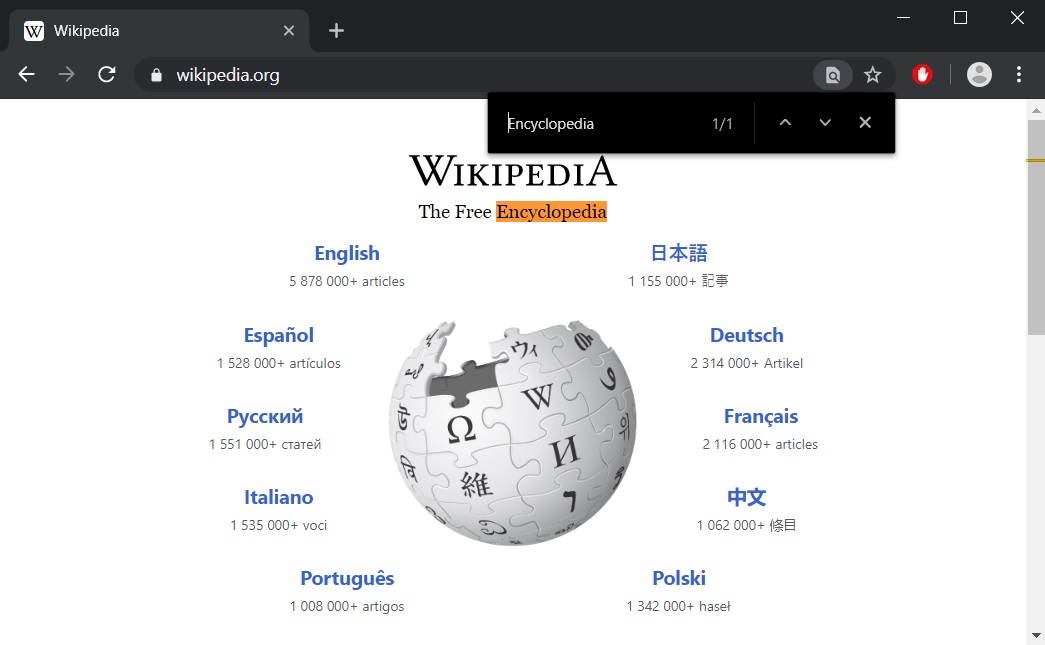Click '1 551 000+ статей' text
The width and height of the screenshot is (1045, 645).
point(265,444)
